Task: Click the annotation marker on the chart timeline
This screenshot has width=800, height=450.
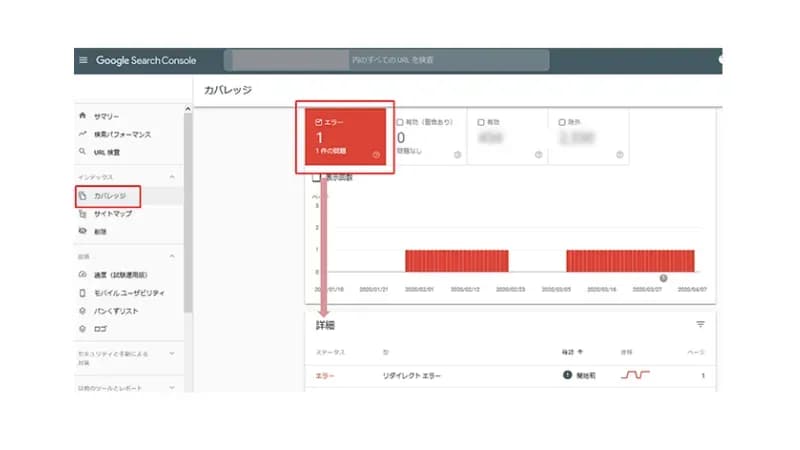Action: coord(663,278)
